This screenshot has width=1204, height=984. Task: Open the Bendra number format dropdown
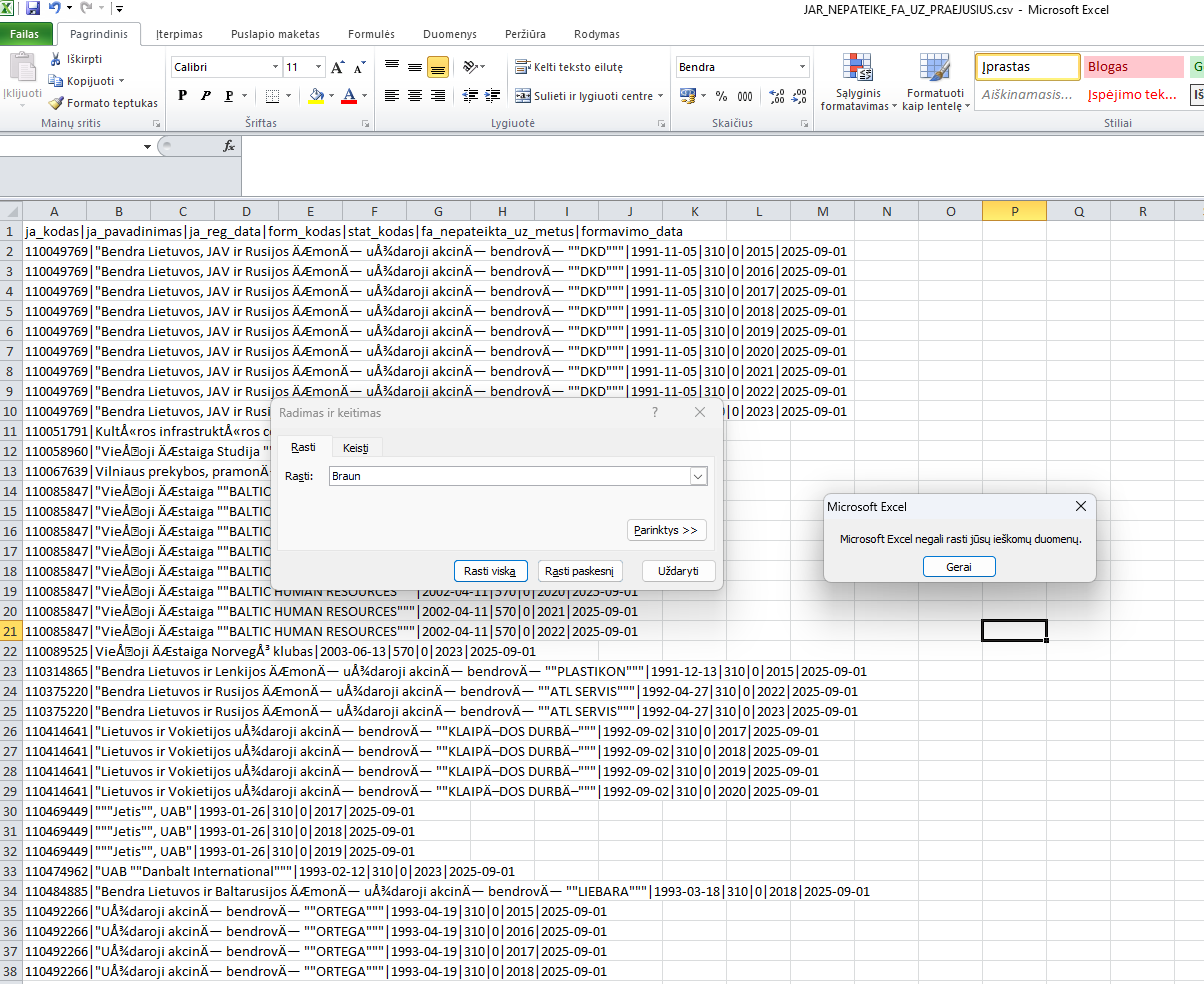(x=802, y=67)
